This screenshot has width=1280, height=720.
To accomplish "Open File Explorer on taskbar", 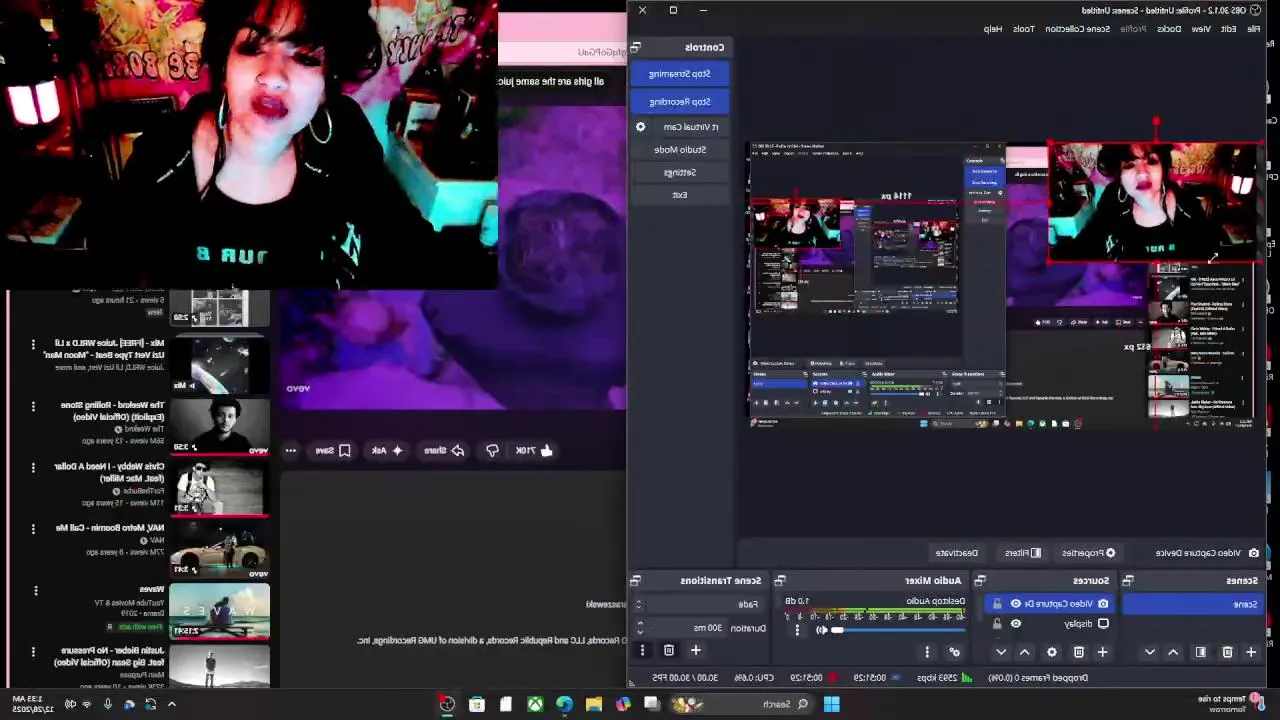I will [x=594, y=704].
